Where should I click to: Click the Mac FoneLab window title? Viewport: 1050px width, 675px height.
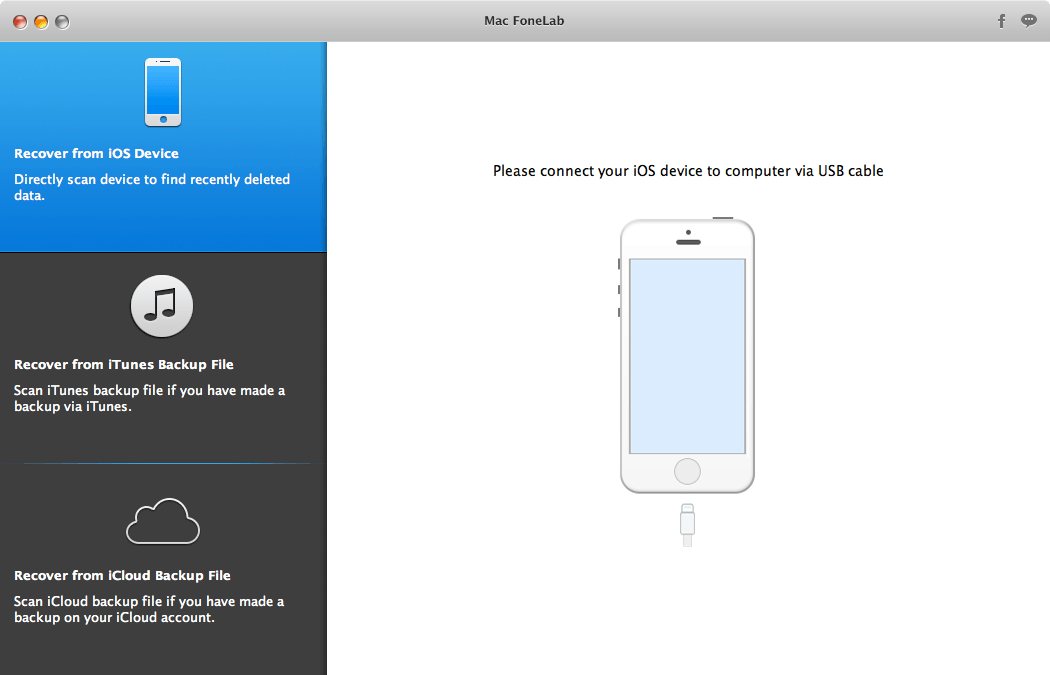(524, 21)
